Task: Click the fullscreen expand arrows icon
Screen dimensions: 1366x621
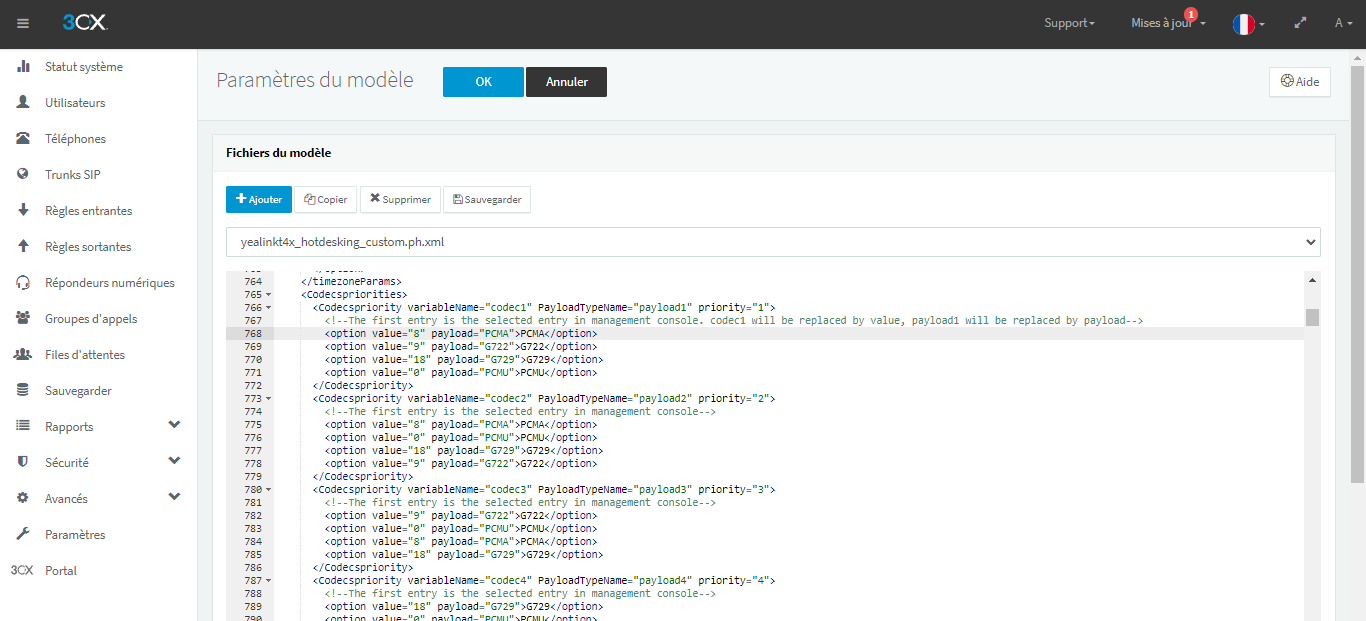Action: [x=1300, y=23]
